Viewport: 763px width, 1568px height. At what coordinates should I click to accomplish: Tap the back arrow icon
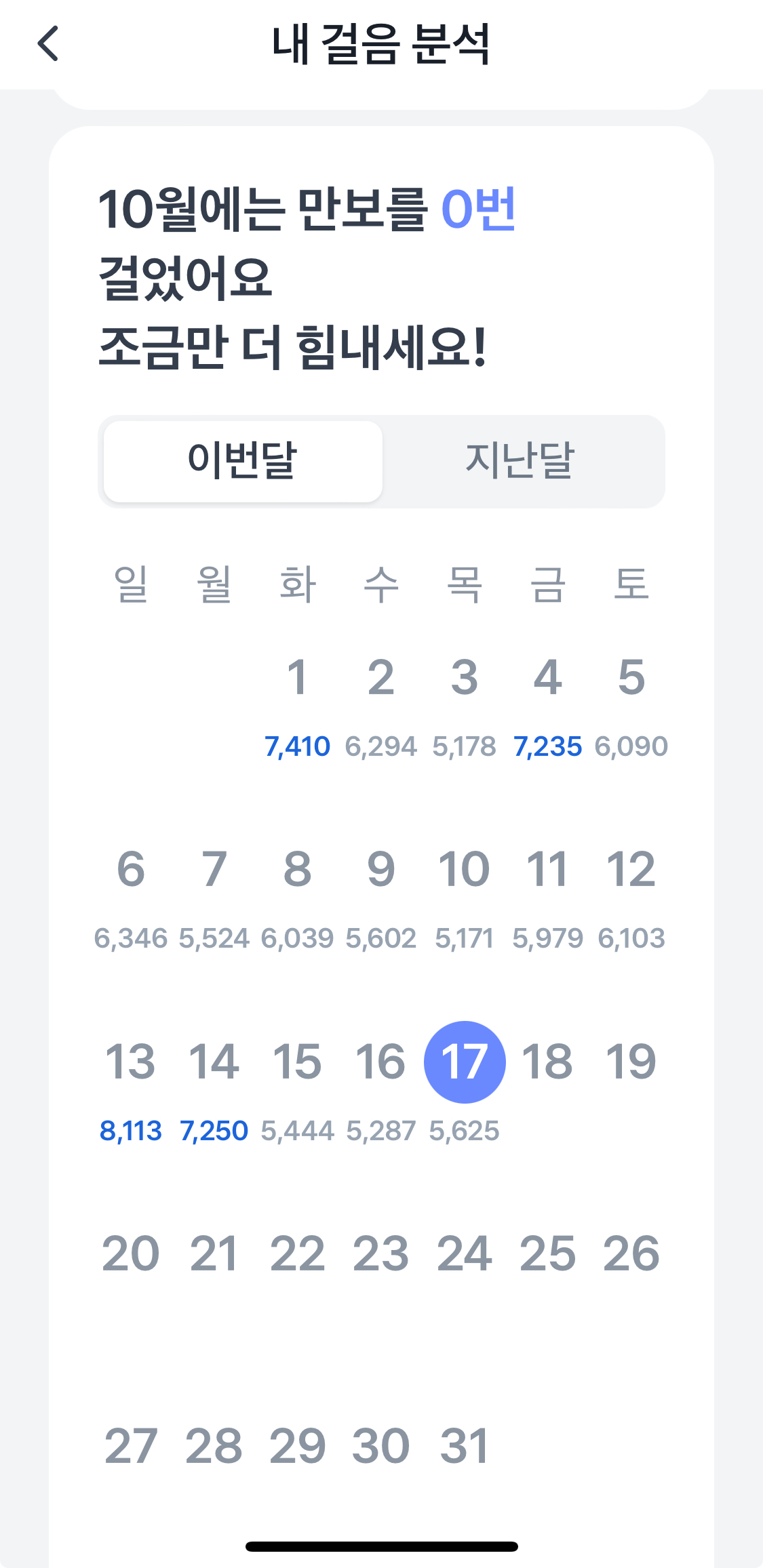(48, 44)
